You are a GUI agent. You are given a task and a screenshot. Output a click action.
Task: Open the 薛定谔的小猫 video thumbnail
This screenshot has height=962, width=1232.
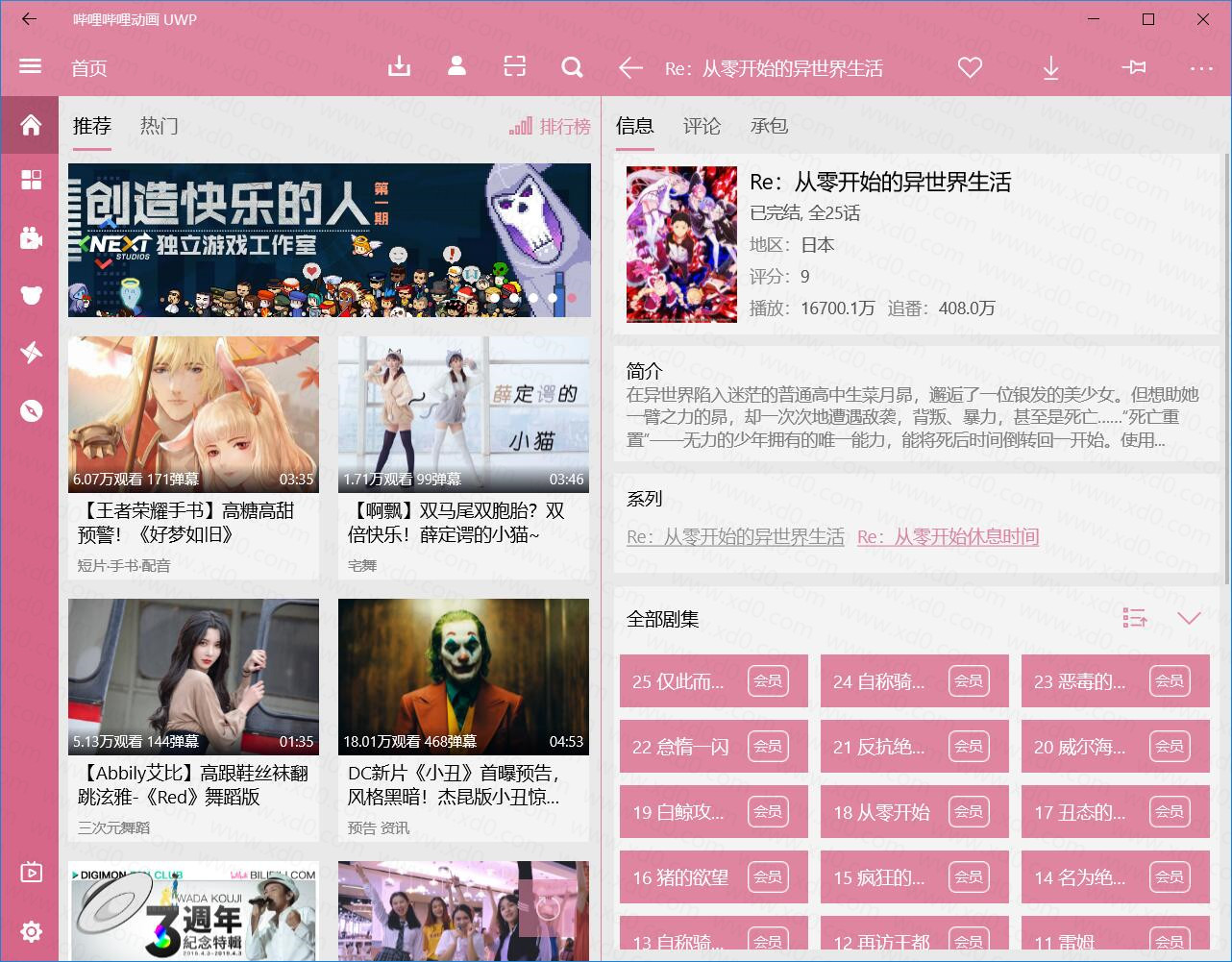[463, 414]
